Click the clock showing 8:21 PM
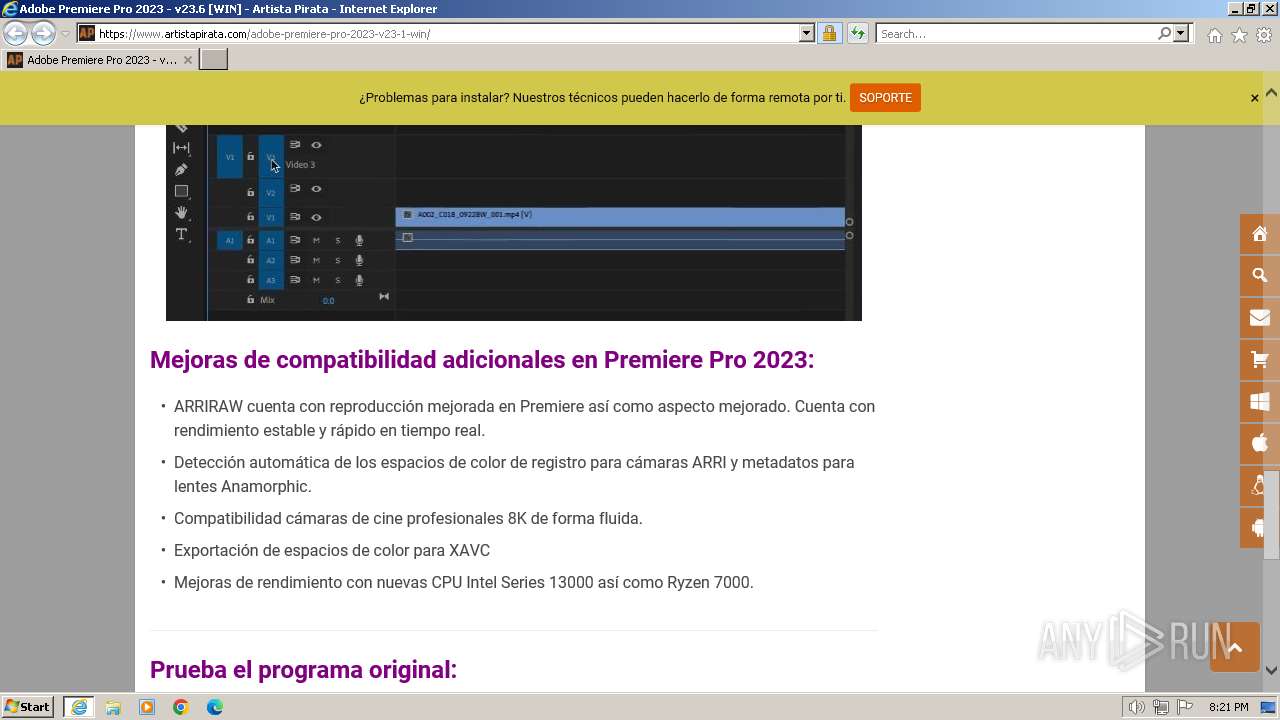This screenshot has height=720, width=1280. [x=1228, y=707]
